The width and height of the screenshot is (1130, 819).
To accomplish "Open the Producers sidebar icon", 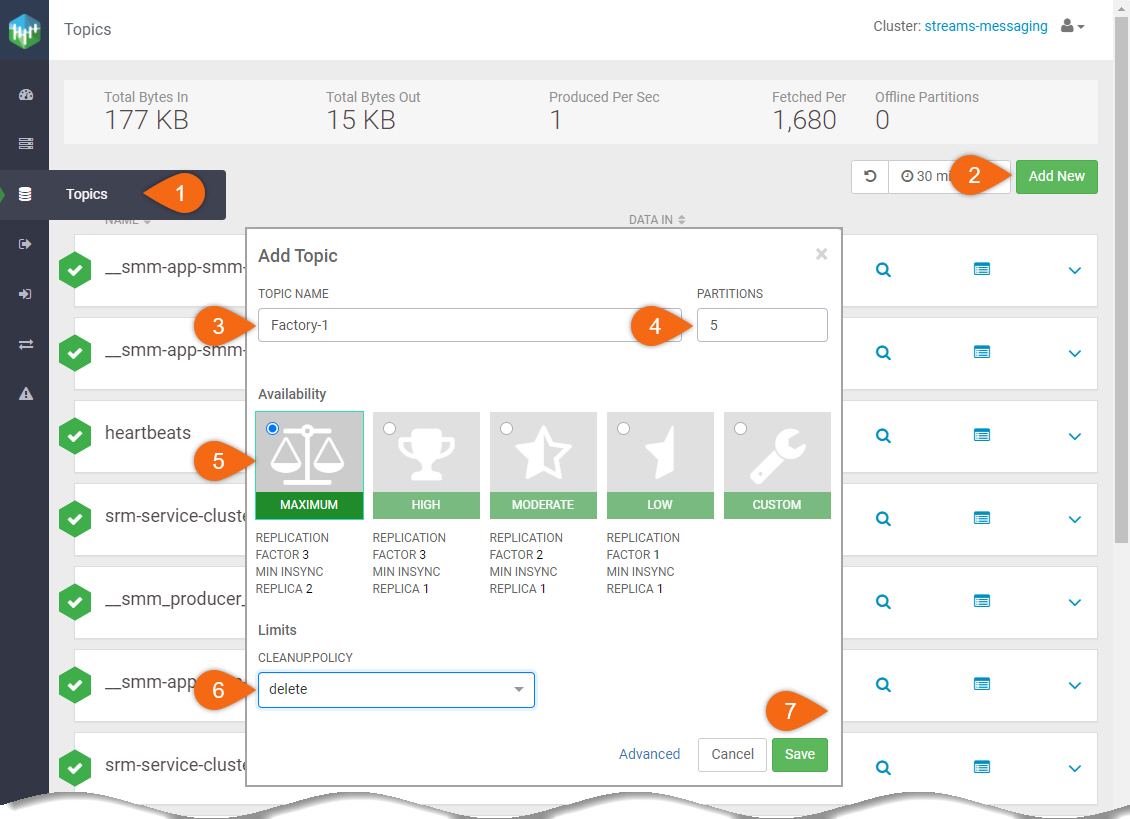I will coord(26,244).
